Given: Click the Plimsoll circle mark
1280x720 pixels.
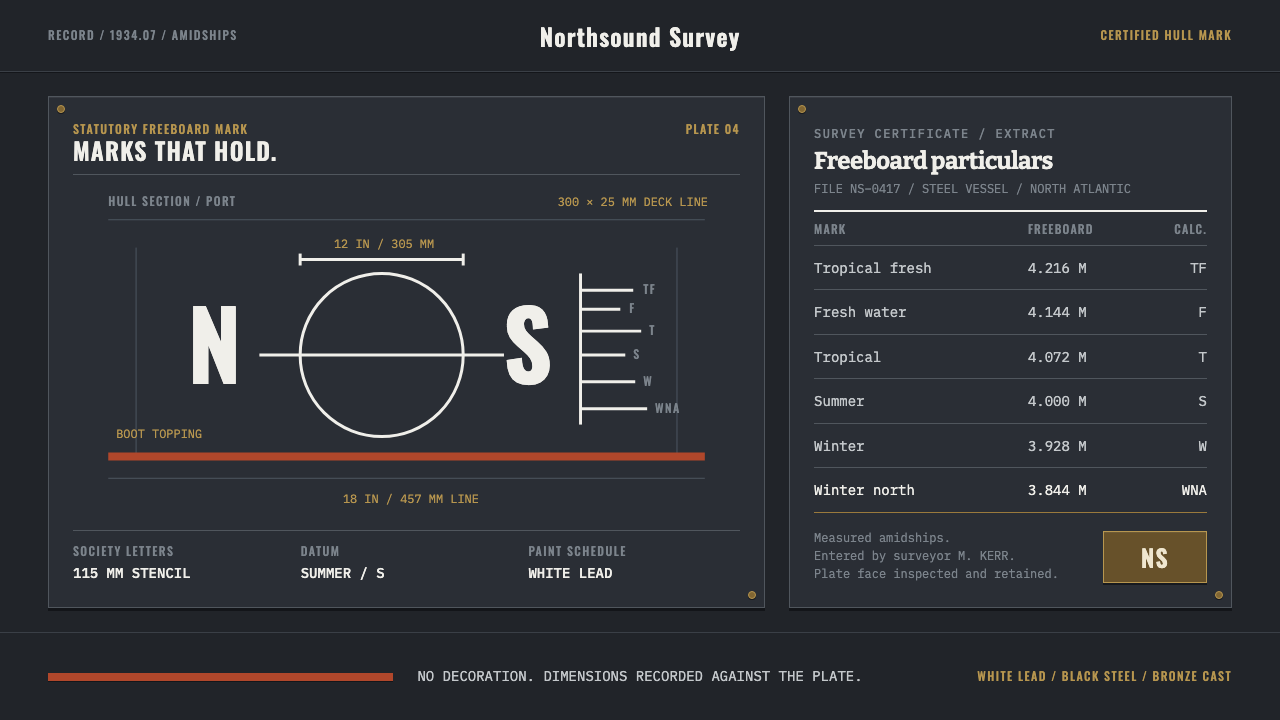Looking at the screenshot, I should (381, 355).
